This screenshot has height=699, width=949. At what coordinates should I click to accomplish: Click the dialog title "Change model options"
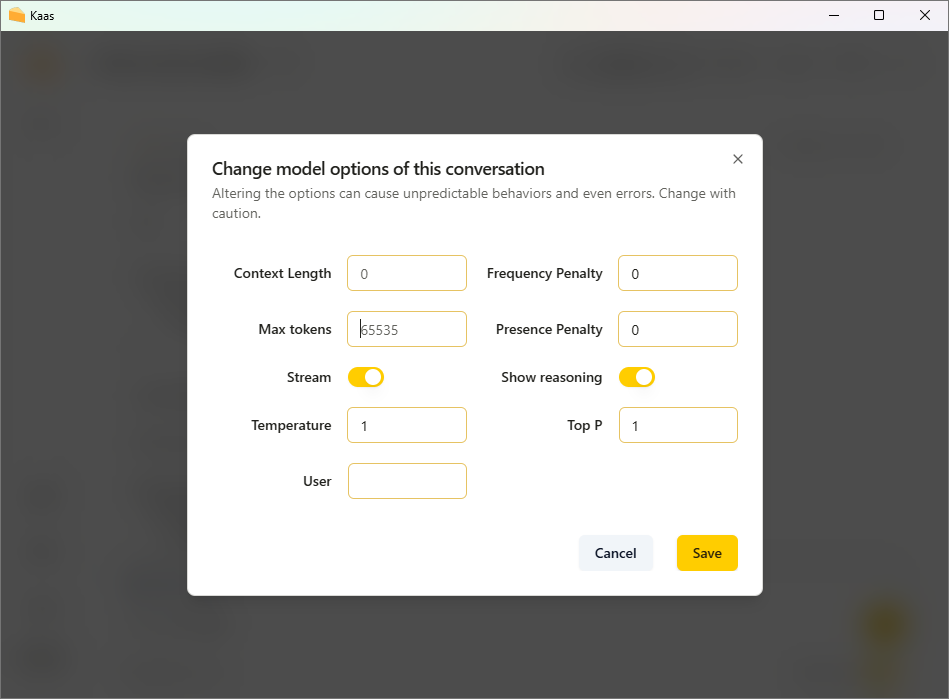(378, 169)
